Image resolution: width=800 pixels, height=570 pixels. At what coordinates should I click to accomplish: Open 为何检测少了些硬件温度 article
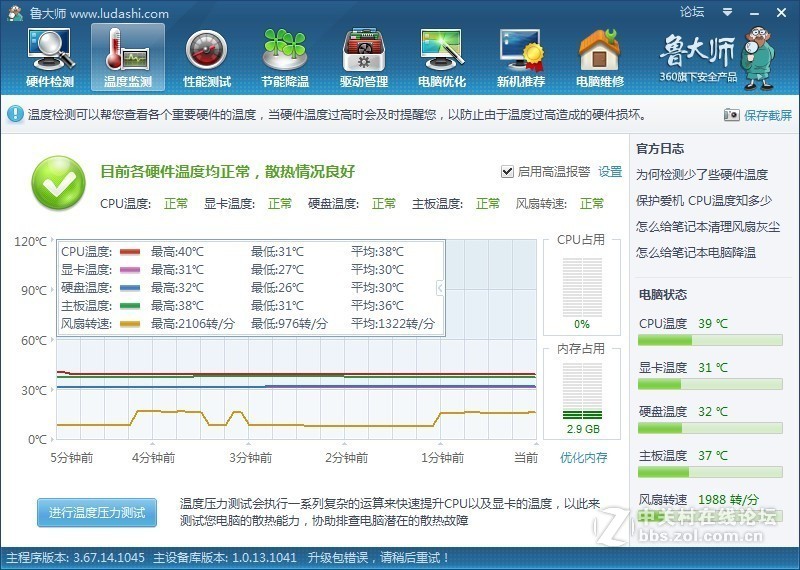[x=702, y=175]
